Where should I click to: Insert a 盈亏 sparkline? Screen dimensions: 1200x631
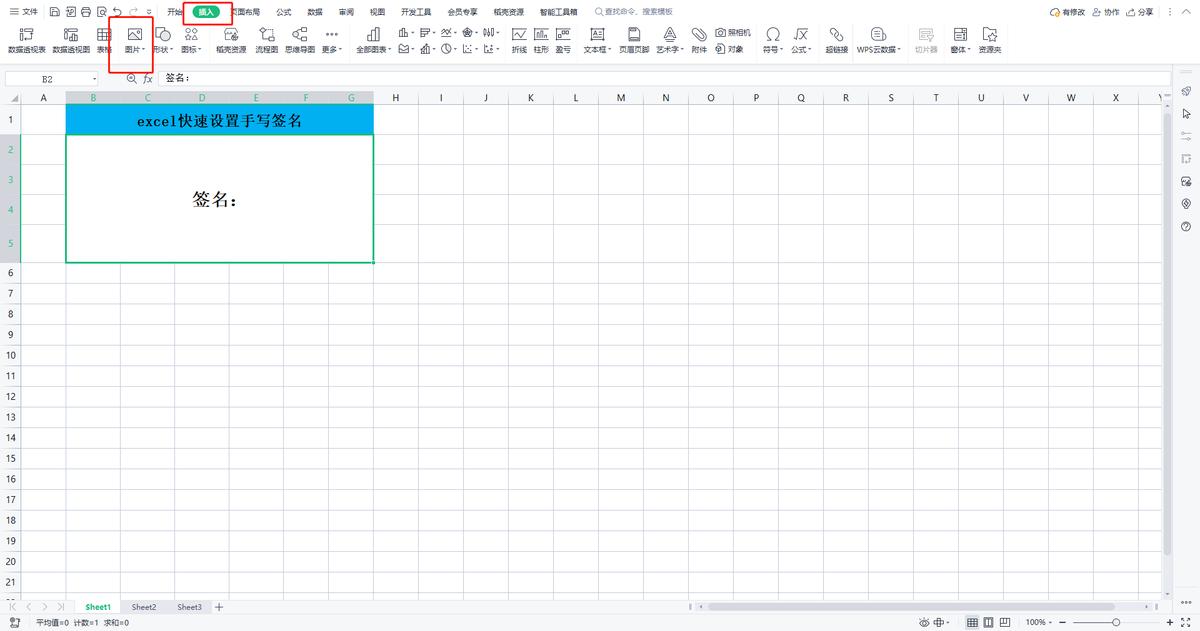pyautogui.click(x=563, y=40)
